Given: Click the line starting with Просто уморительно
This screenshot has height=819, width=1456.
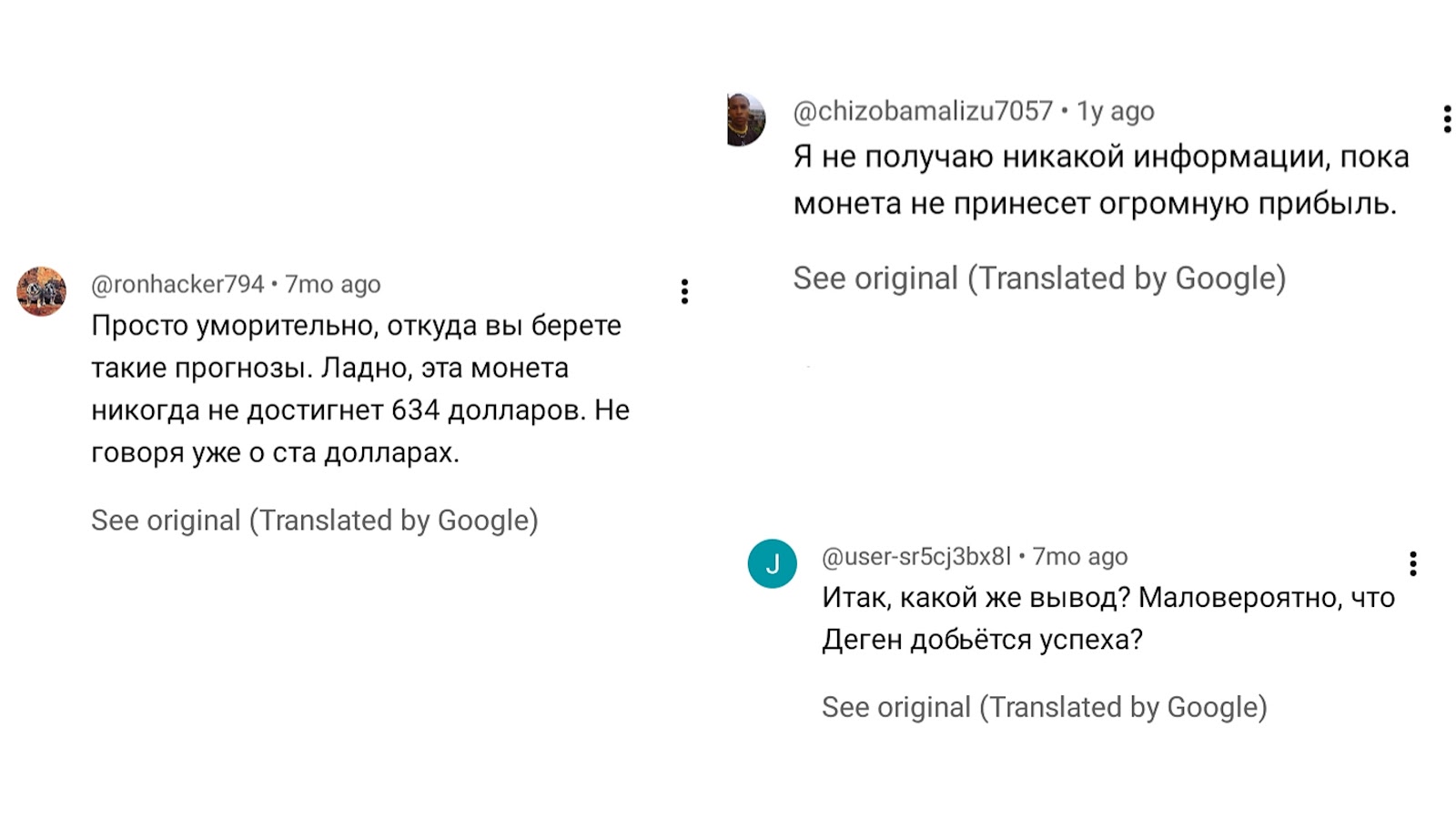Looking at the screenshot, I should click(356, 326).
